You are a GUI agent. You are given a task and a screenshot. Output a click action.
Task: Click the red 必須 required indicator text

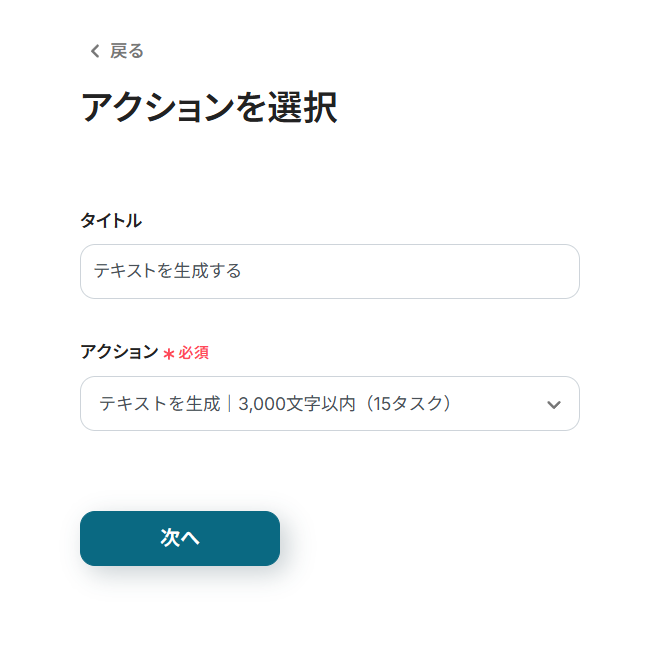click(x=194, y=353)
